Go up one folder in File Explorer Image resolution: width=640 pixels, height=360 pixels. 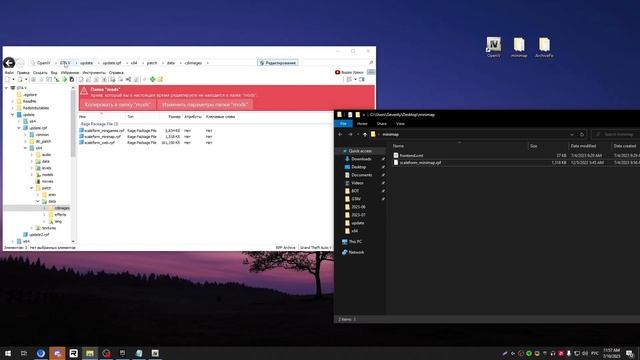(364, 134)
